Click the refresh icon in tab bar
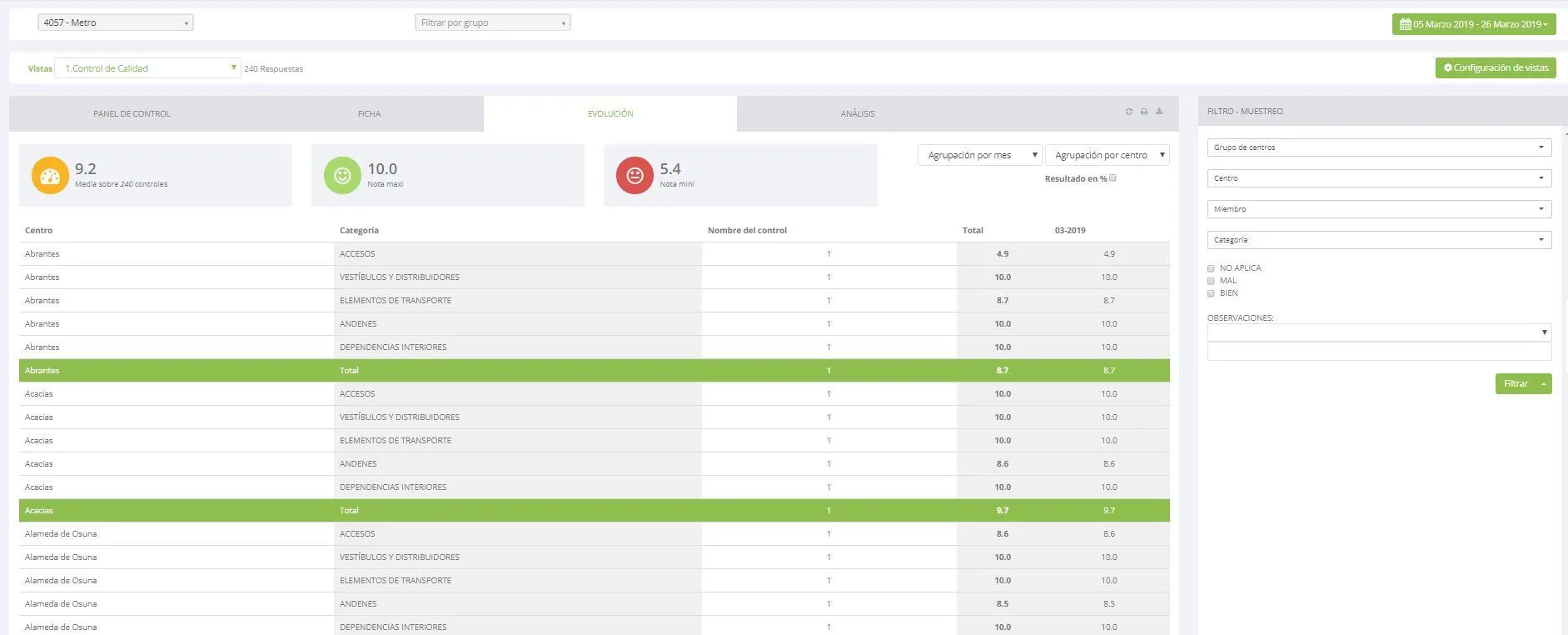1568x635 pixels. tap(1129, 112)
